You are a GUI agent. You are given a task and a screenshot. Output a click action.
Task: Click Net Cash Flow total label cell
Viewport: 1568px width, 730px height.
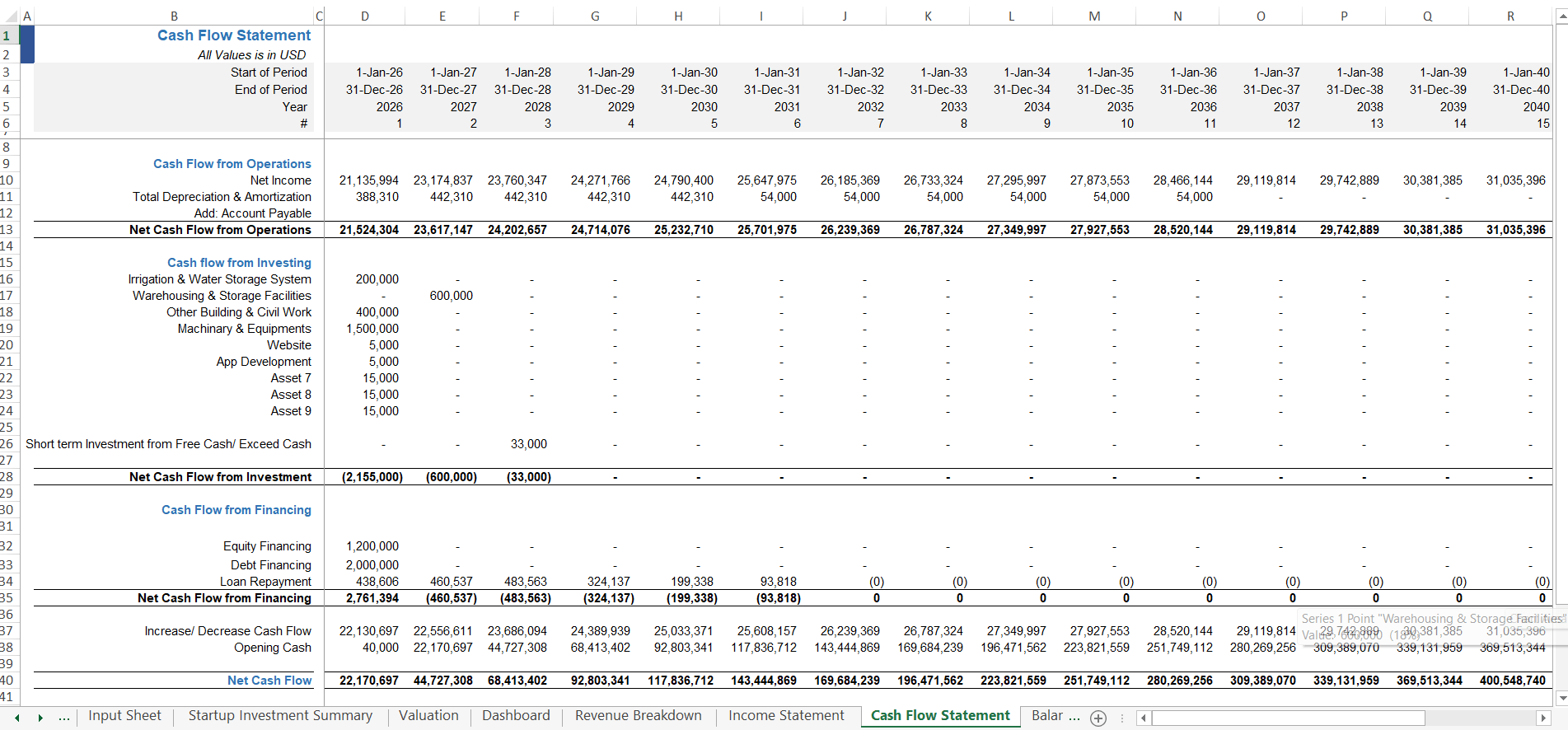click(269, 681)
